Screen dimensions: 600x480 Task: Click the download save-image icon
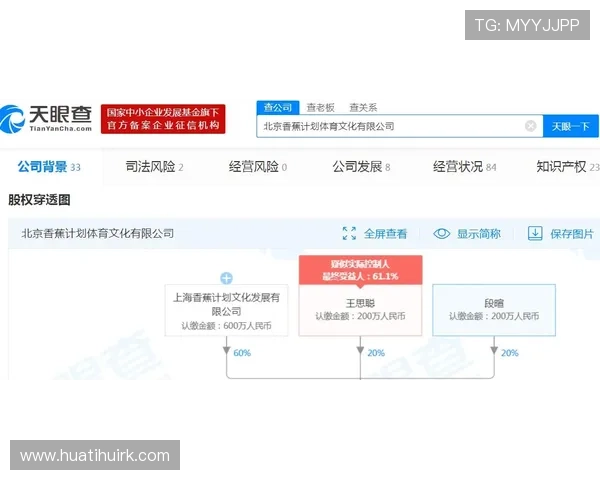pyautogui.click(x=535, y=233)
